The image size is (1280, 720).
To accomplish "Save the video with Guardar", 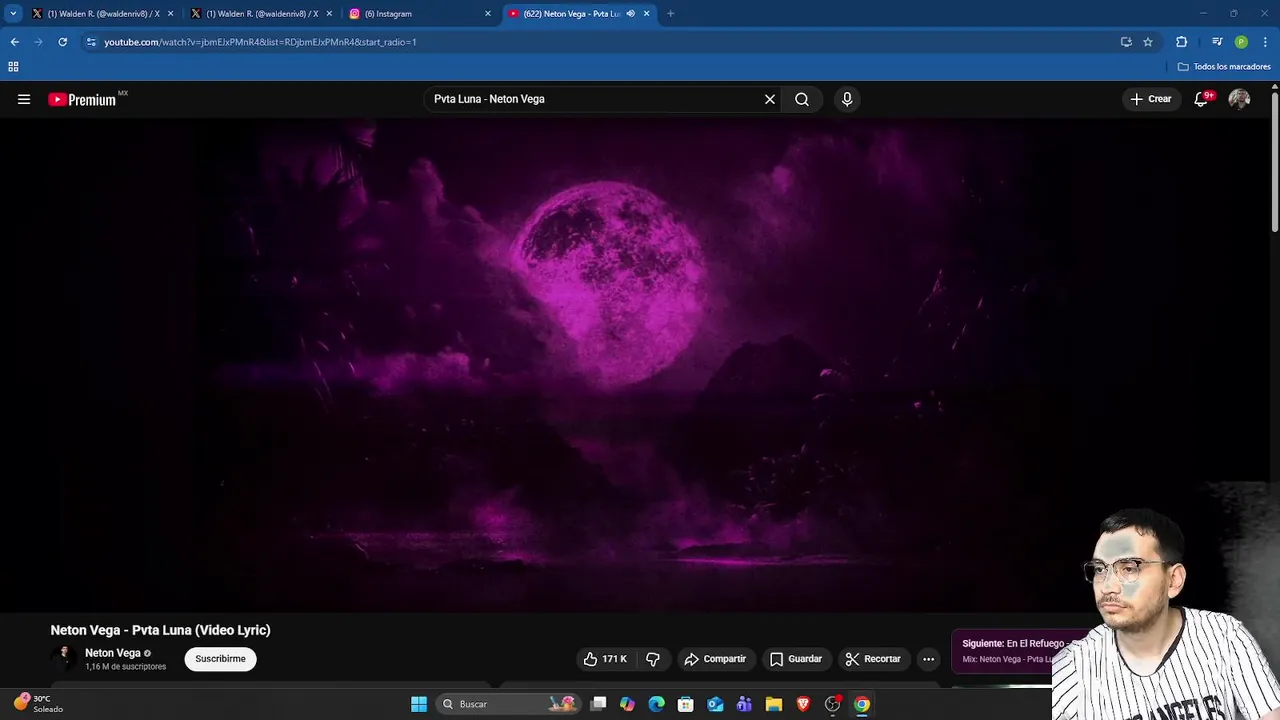I will 796,659.
